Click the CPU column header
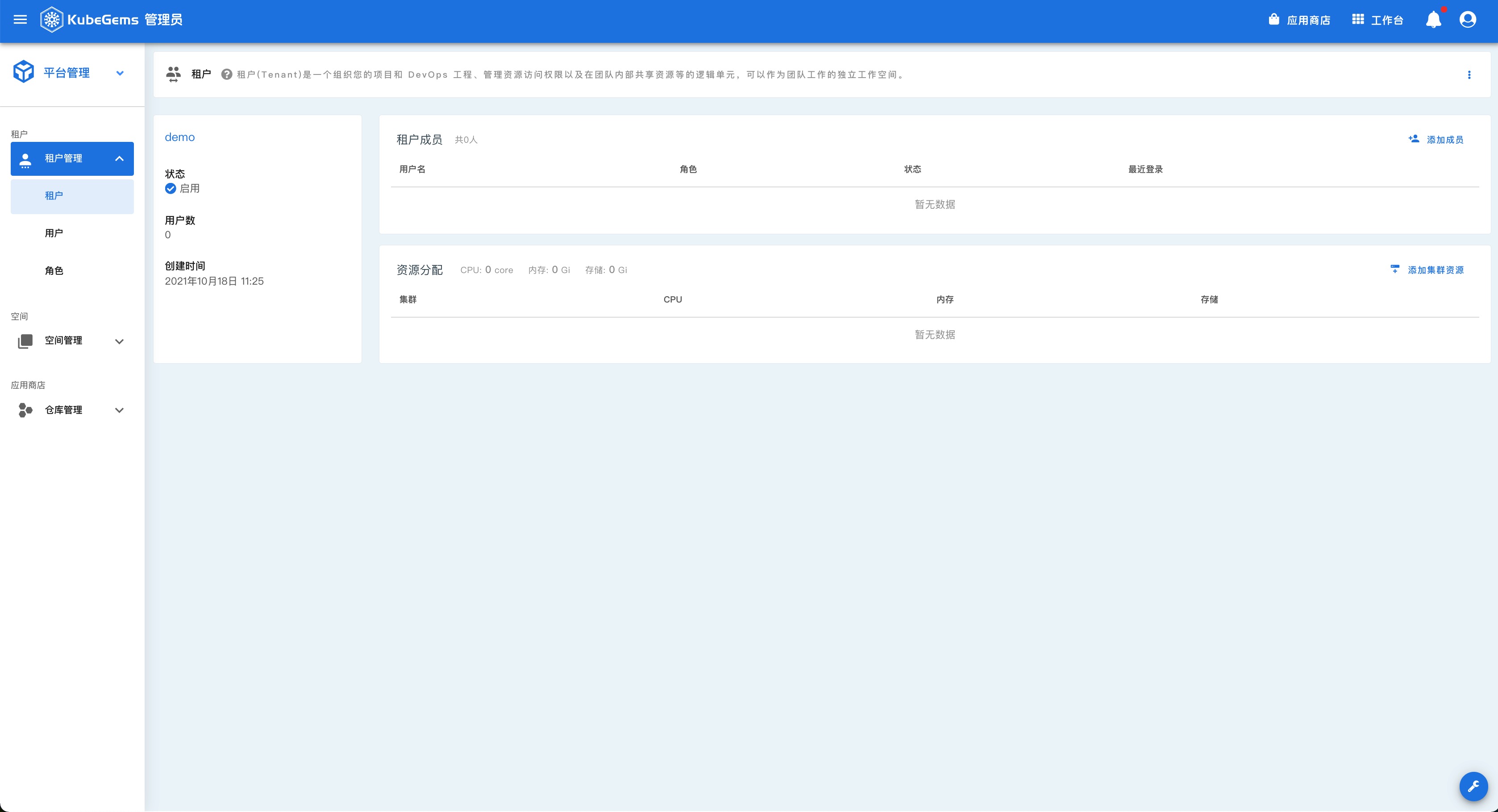The width and height of the screenshot is (1498, 812). [673, 299]
